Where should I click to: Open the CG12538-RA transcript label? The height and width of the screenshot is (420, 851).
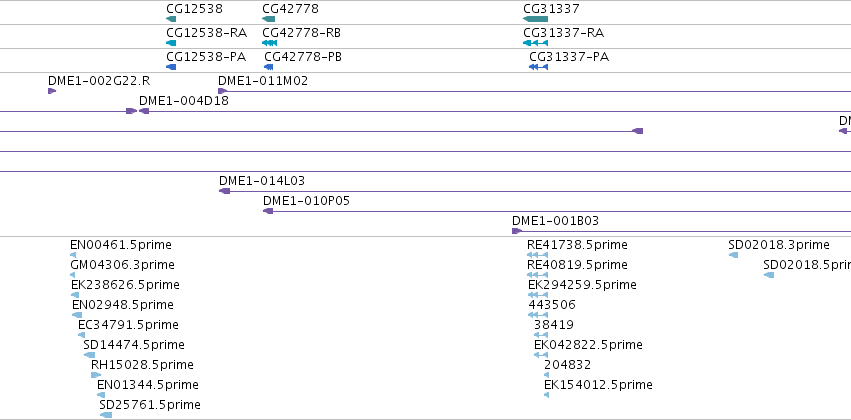coord(207,33)
